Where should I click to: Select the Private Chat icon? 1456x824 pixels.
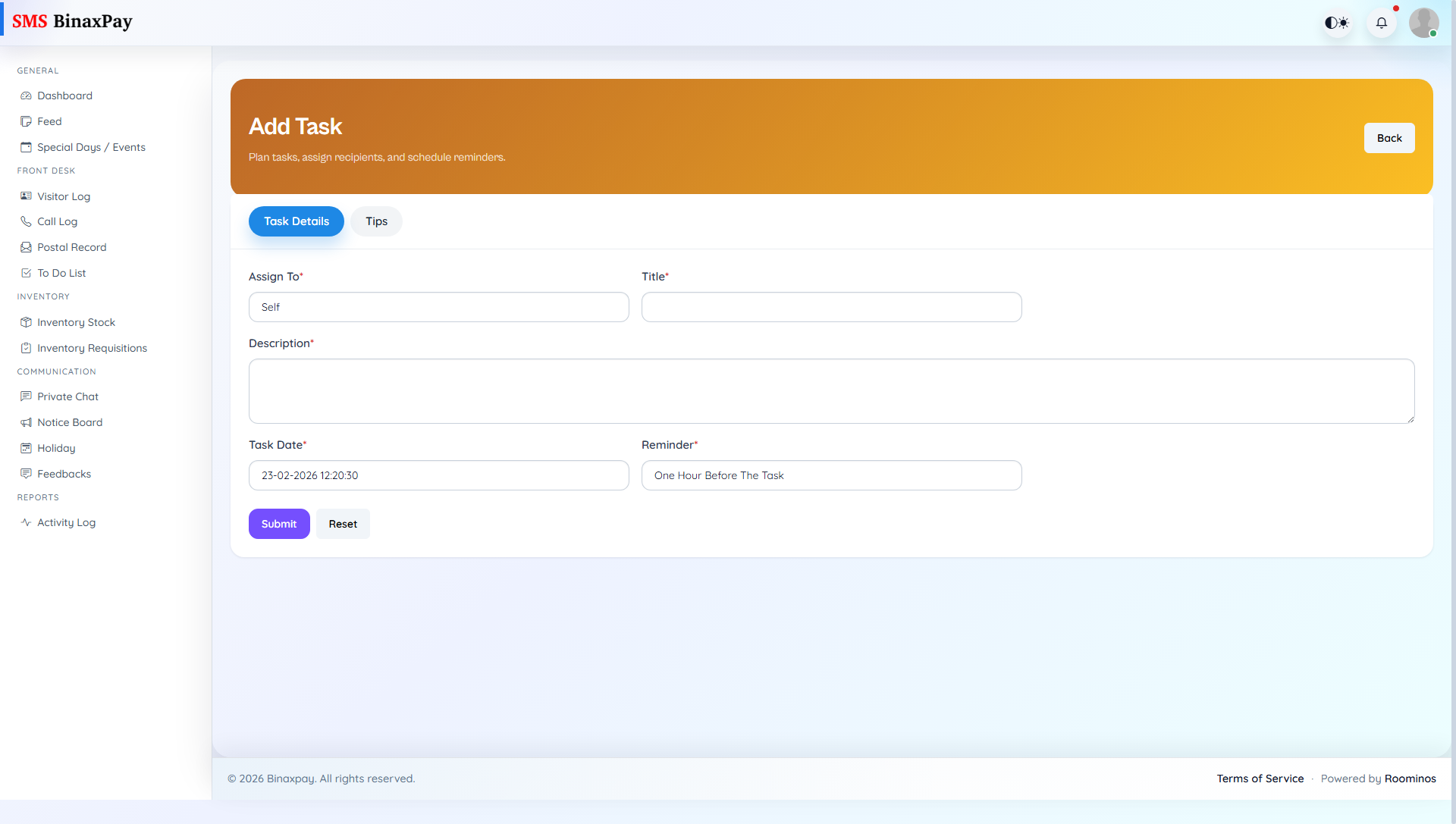26,396
